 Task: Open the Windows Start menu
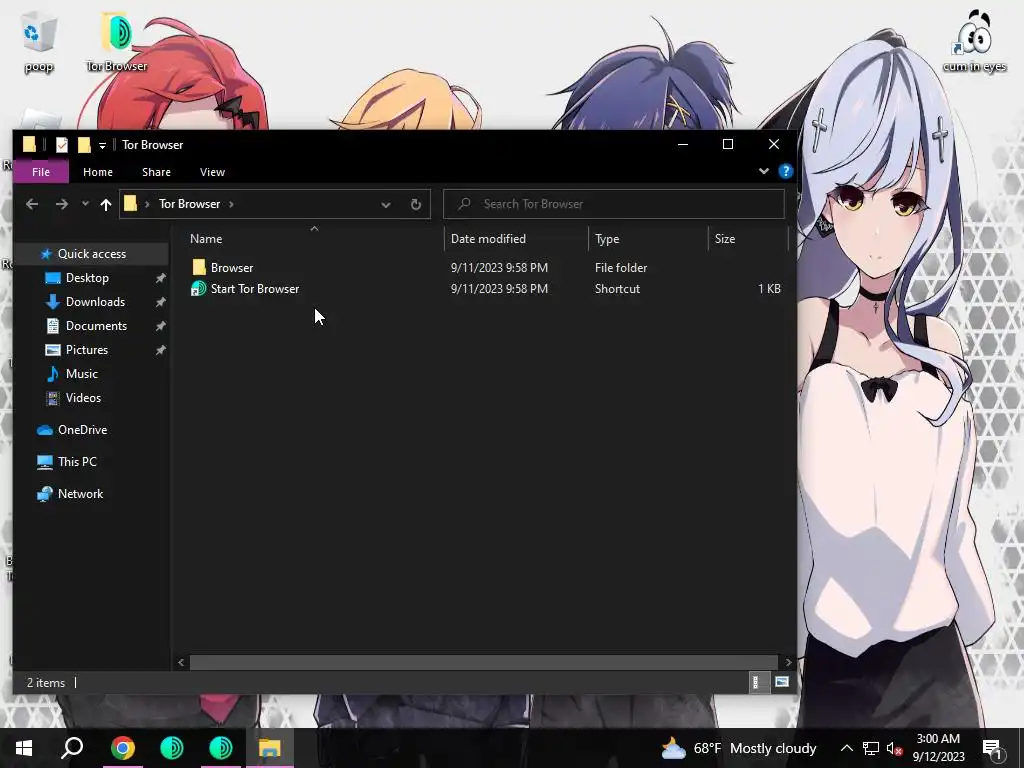(x=24, y=748)
